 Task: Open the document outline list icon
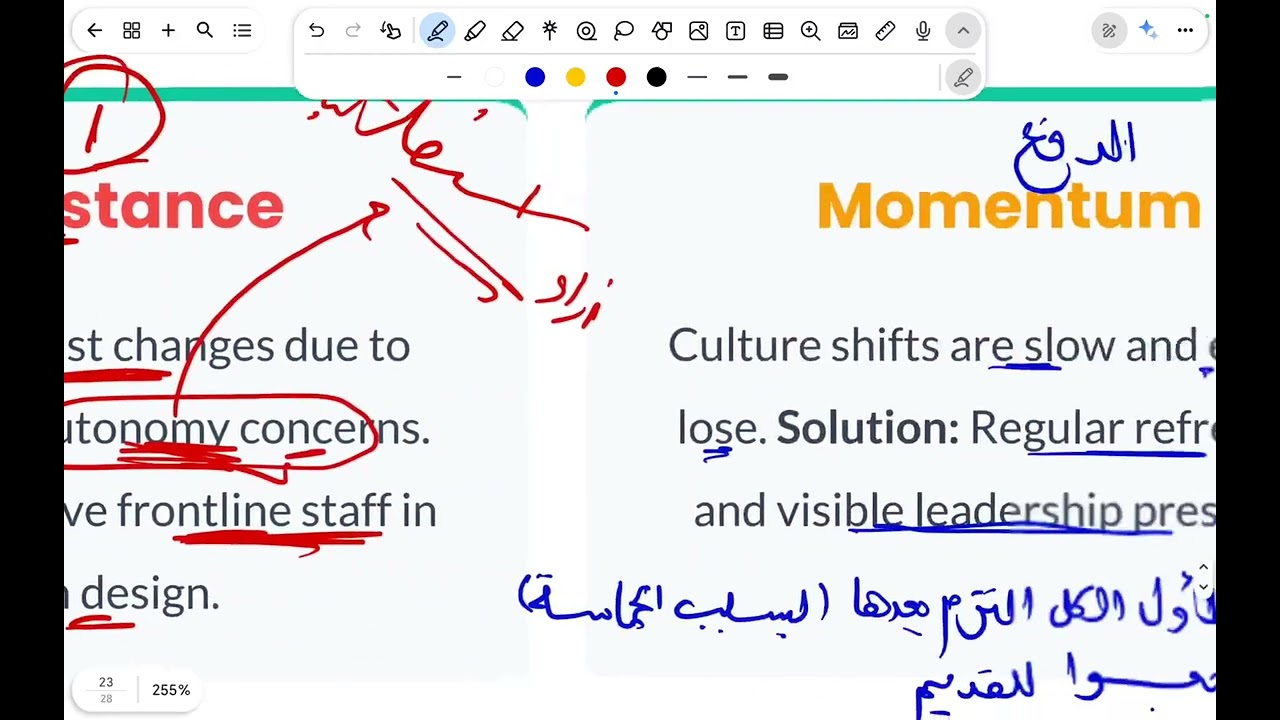(x=242, y=31)
